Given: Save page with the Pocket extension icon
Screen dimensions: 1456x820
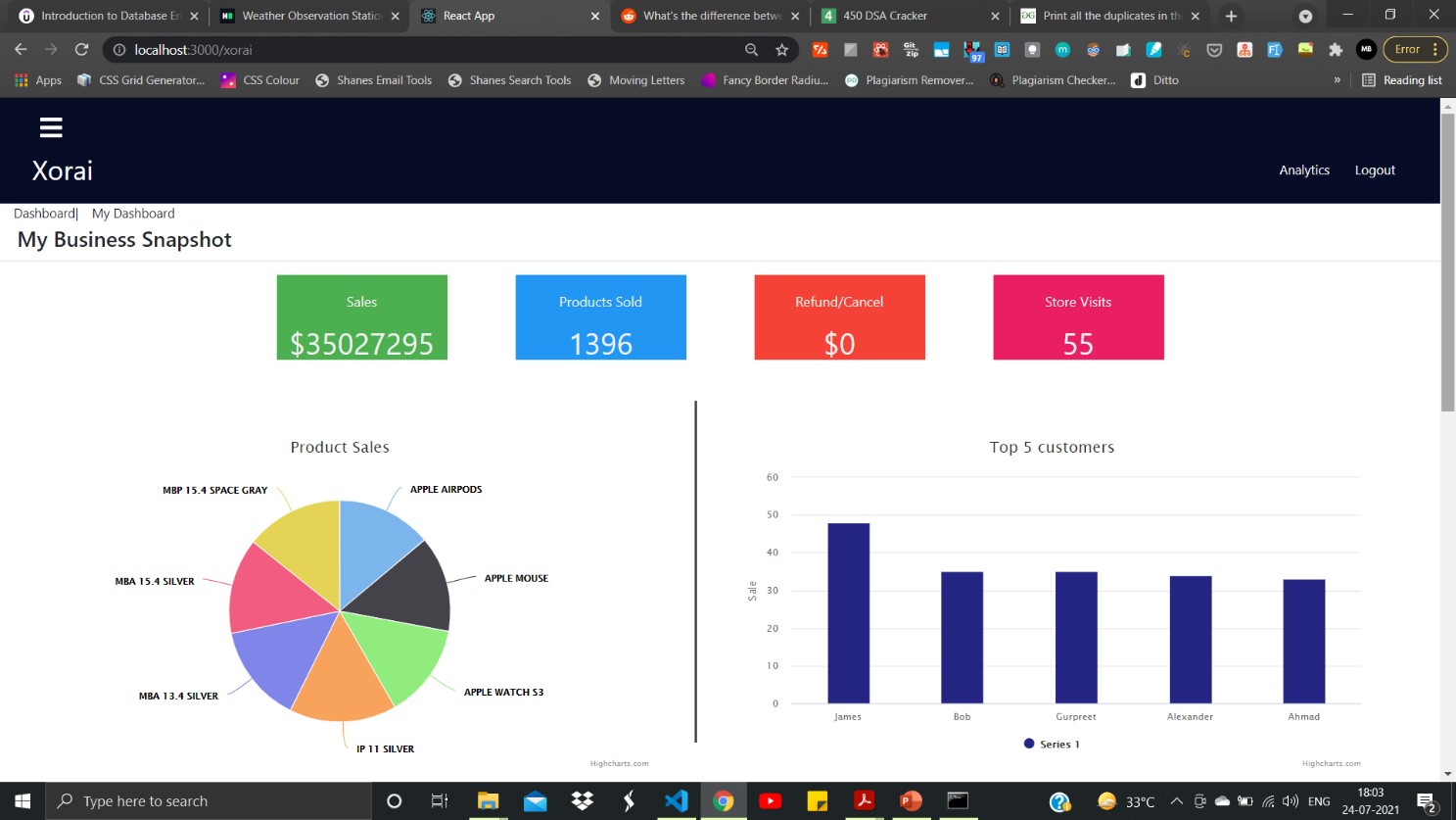Looking at the screenshot, I should 1214,50.
